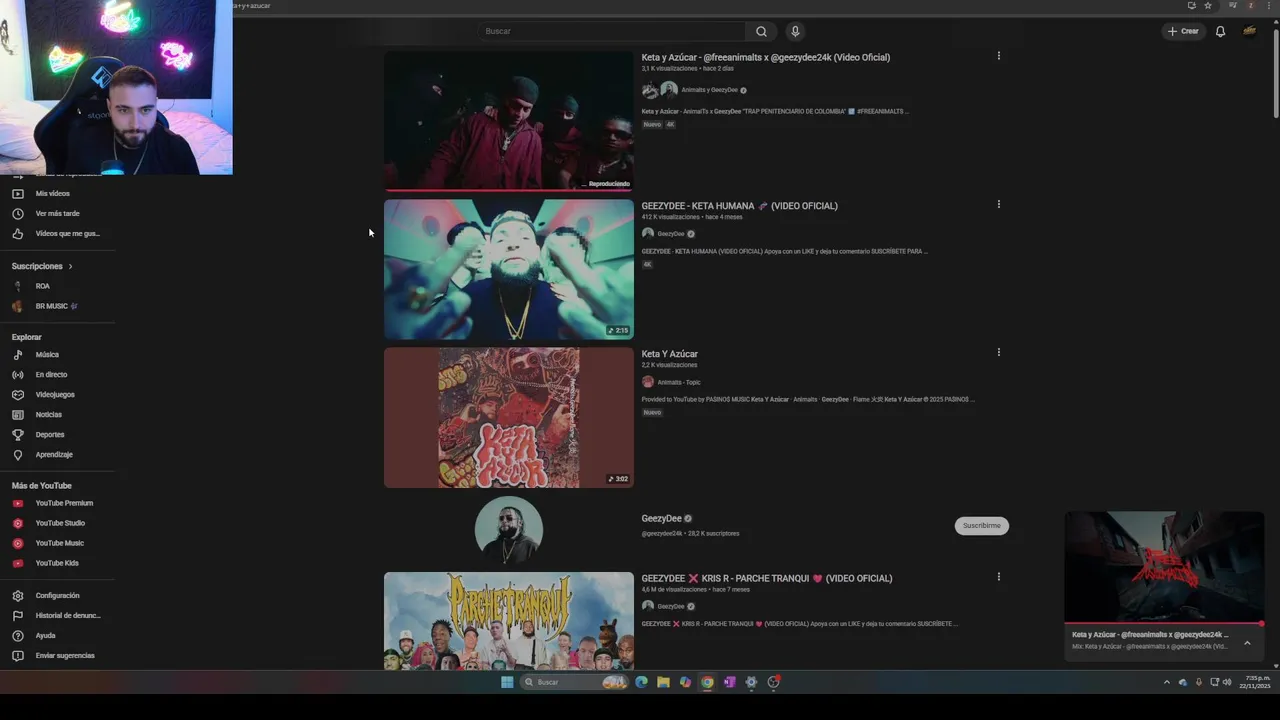Viewport: 1280px width, 720px height.
Task: Play the KETA HUMANA video thumbnail
Action: click(509, 269)
